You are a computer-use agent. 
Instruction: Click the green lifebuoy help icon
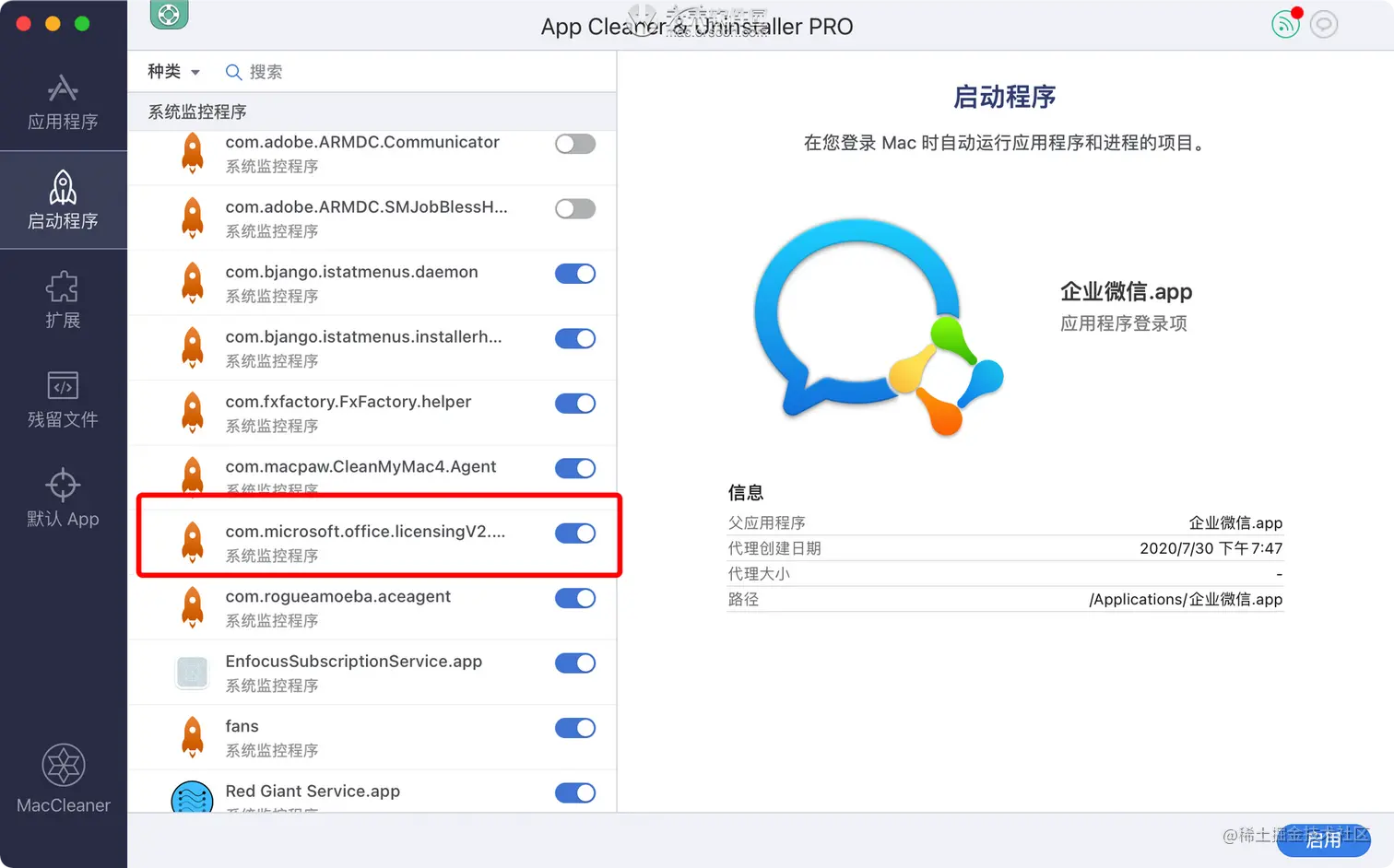tap(169, 15)
